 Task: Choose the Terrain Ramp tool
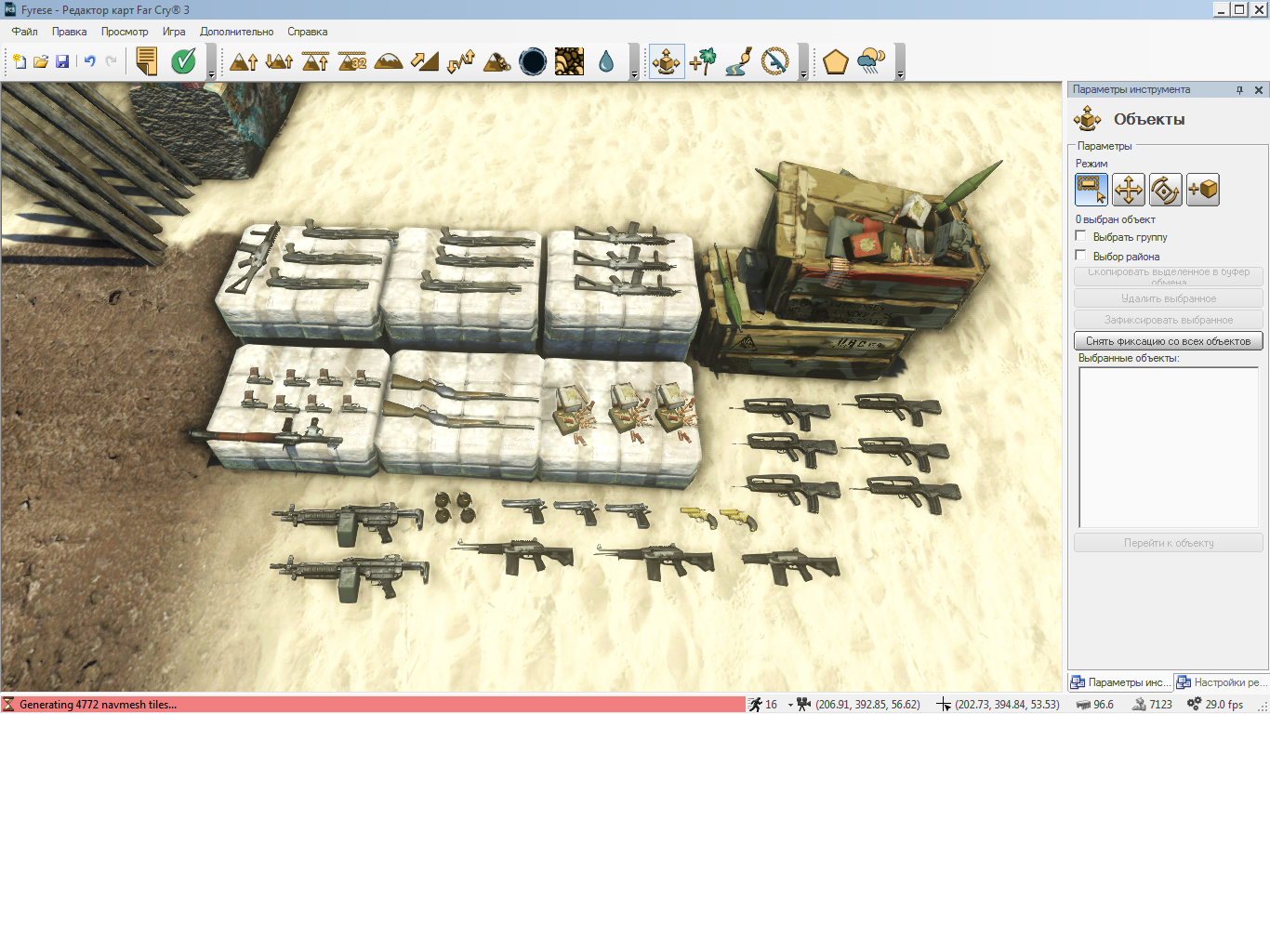[x=424, y=60]
